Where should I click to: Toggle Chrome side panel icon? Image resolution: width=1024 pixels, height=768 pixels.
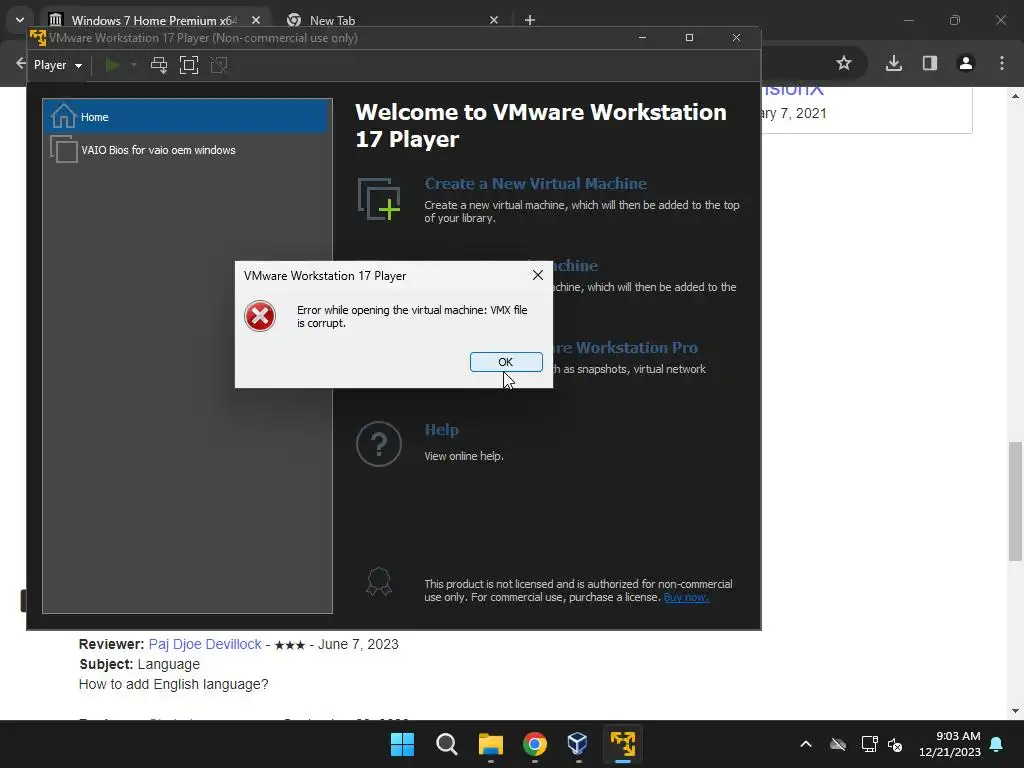tap(930, 63)
